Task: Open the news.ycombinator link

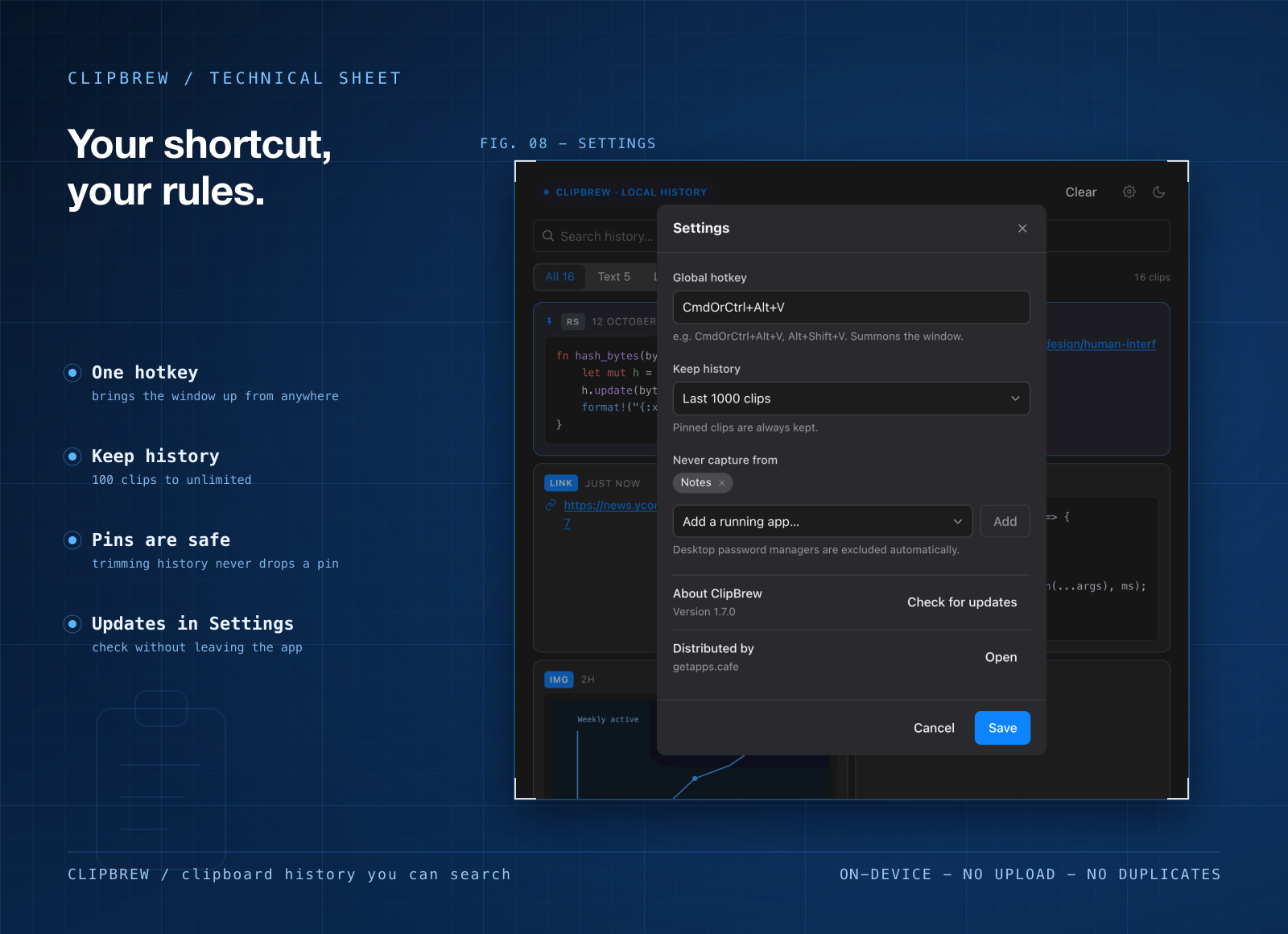Action: click(x=610, y=506)
